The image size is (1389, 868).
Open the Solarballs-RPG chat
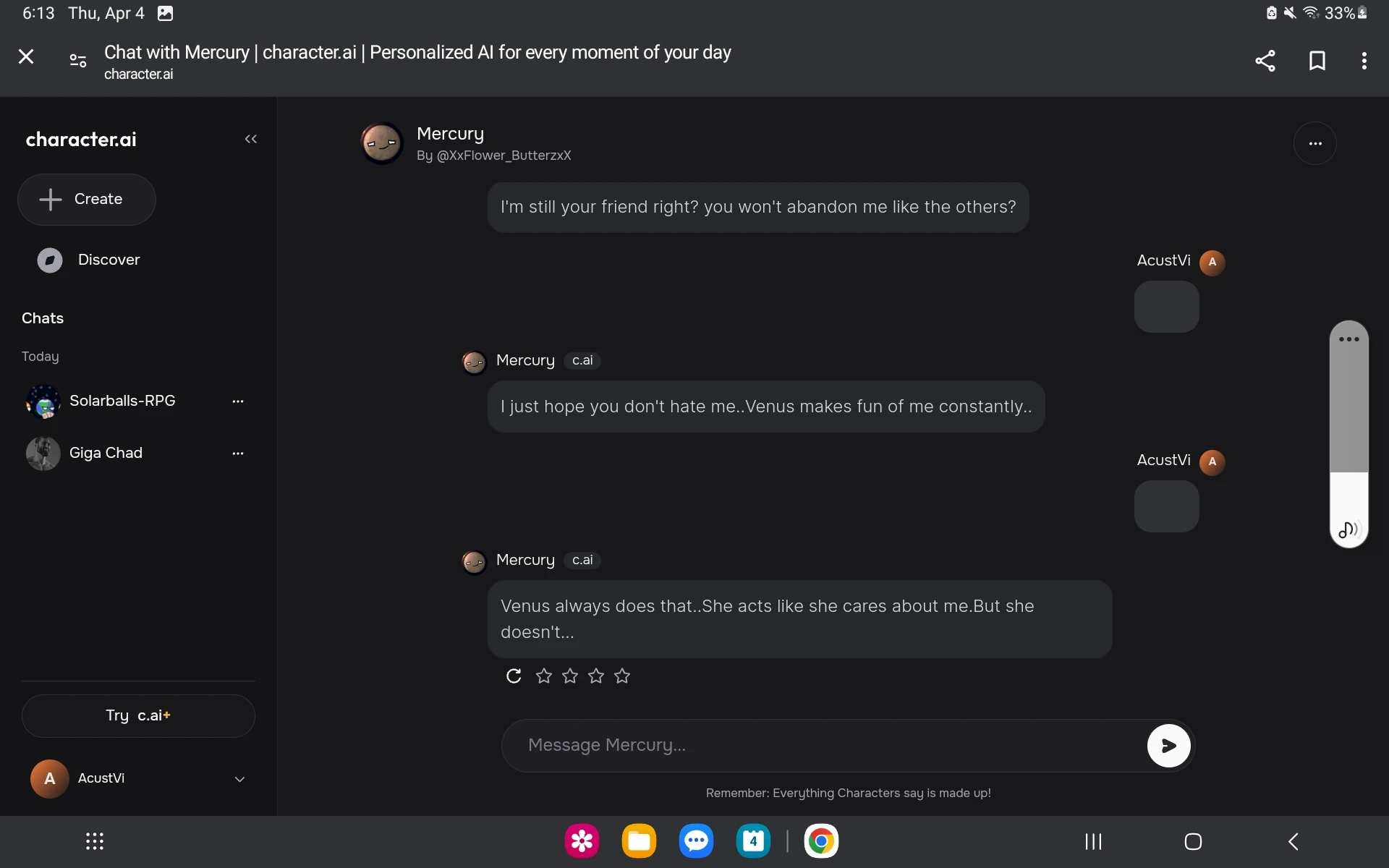click(122, 401)
